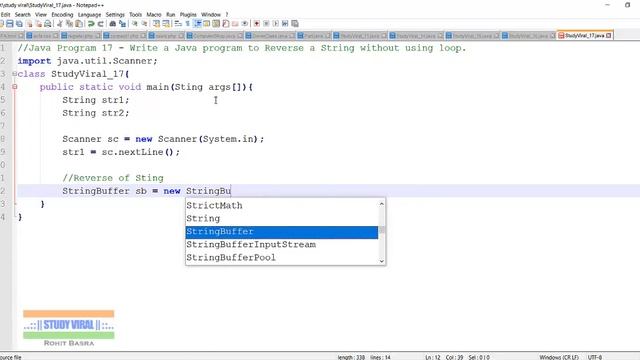The width and height of the screenshot is (640, 360).
Task: Open the ? help menu
Action: pos(227,15)
